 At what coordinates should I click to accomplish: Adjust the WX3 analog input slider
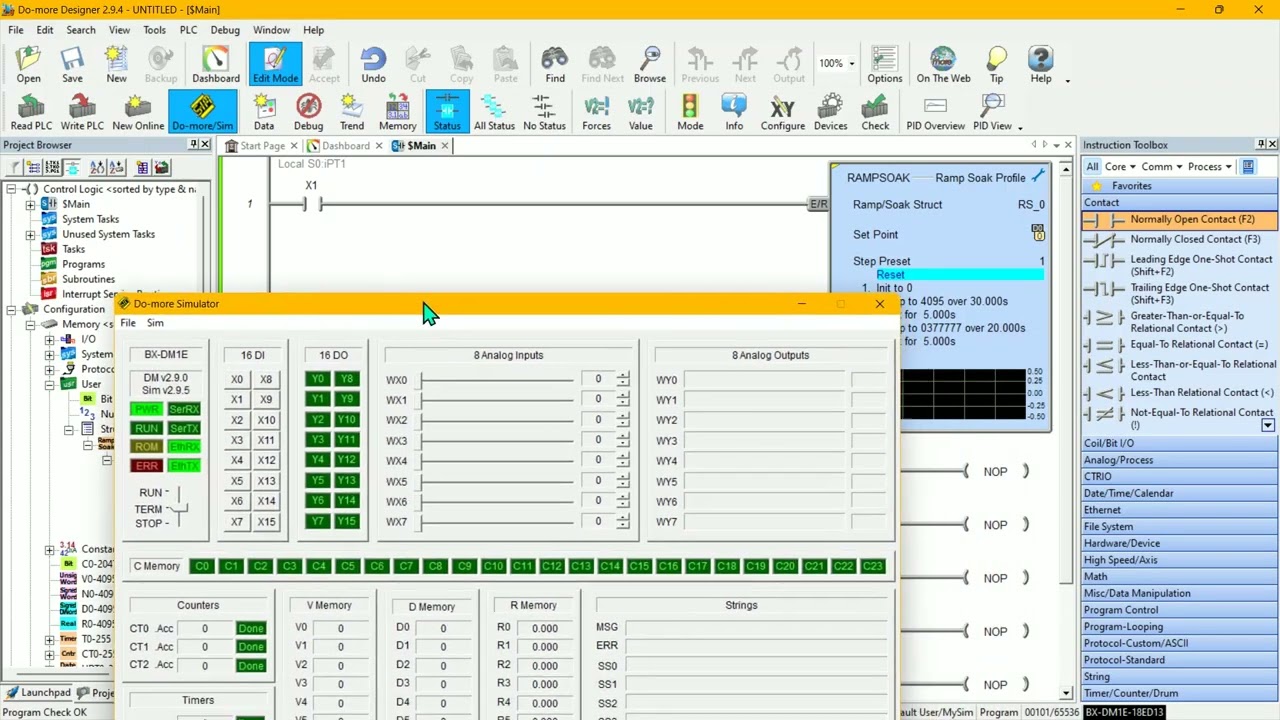[497, 441]
